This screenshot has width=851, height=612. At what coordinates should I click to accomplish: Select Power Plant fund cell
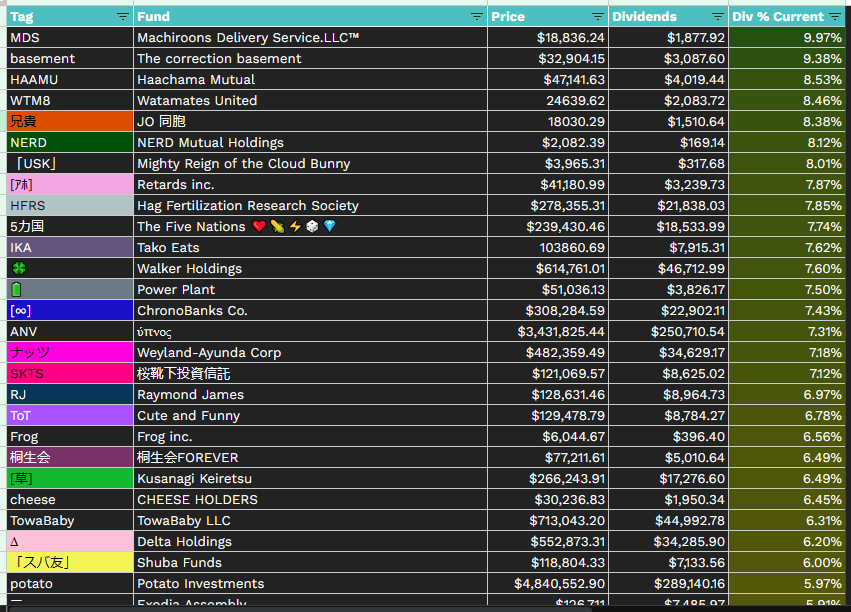pyautogui.click(x=310, y=290)
